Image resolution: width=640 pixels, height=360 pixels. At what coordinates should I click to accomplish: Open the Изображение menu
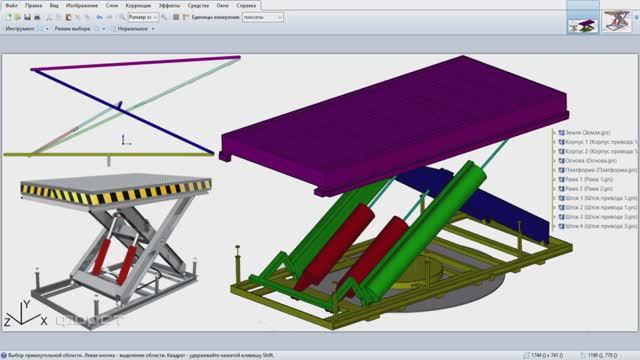[x=82, y=6]
